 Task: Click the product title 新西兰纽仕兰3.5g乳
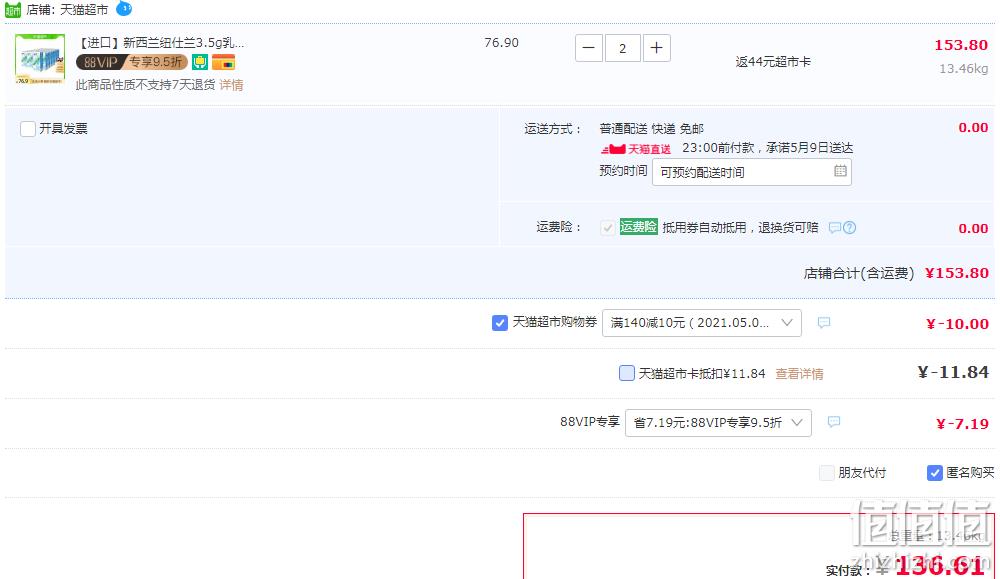pyautogui.click(x=160, y=43)
